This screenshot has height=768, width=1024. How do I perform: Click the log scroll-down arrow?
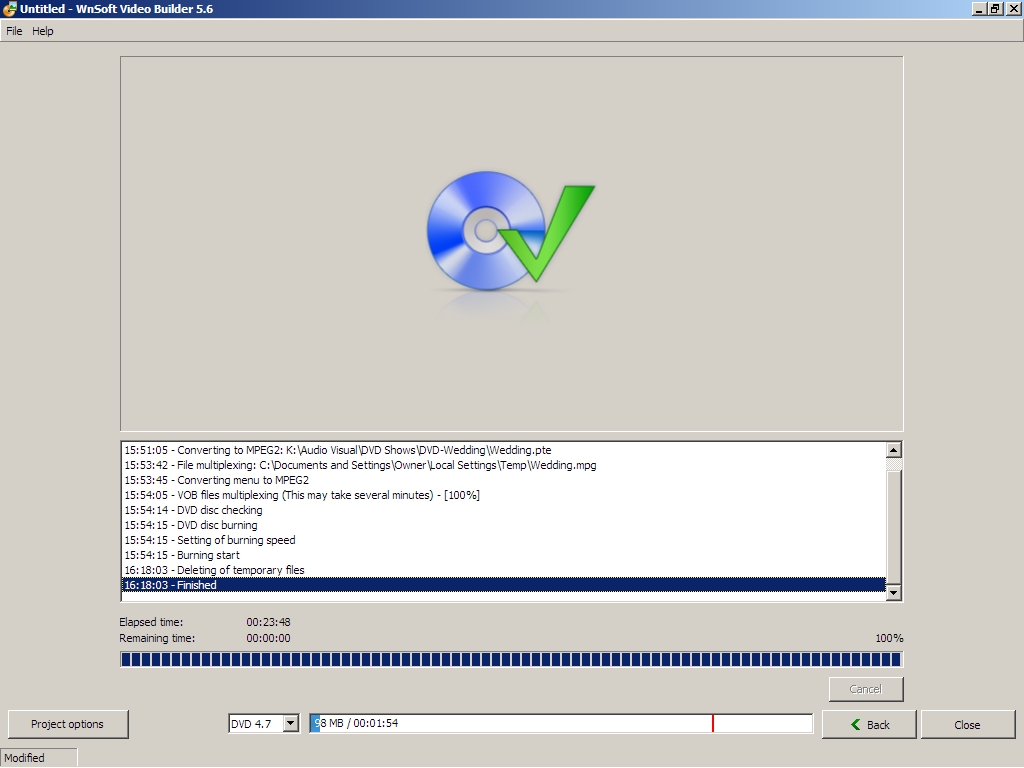893,593
